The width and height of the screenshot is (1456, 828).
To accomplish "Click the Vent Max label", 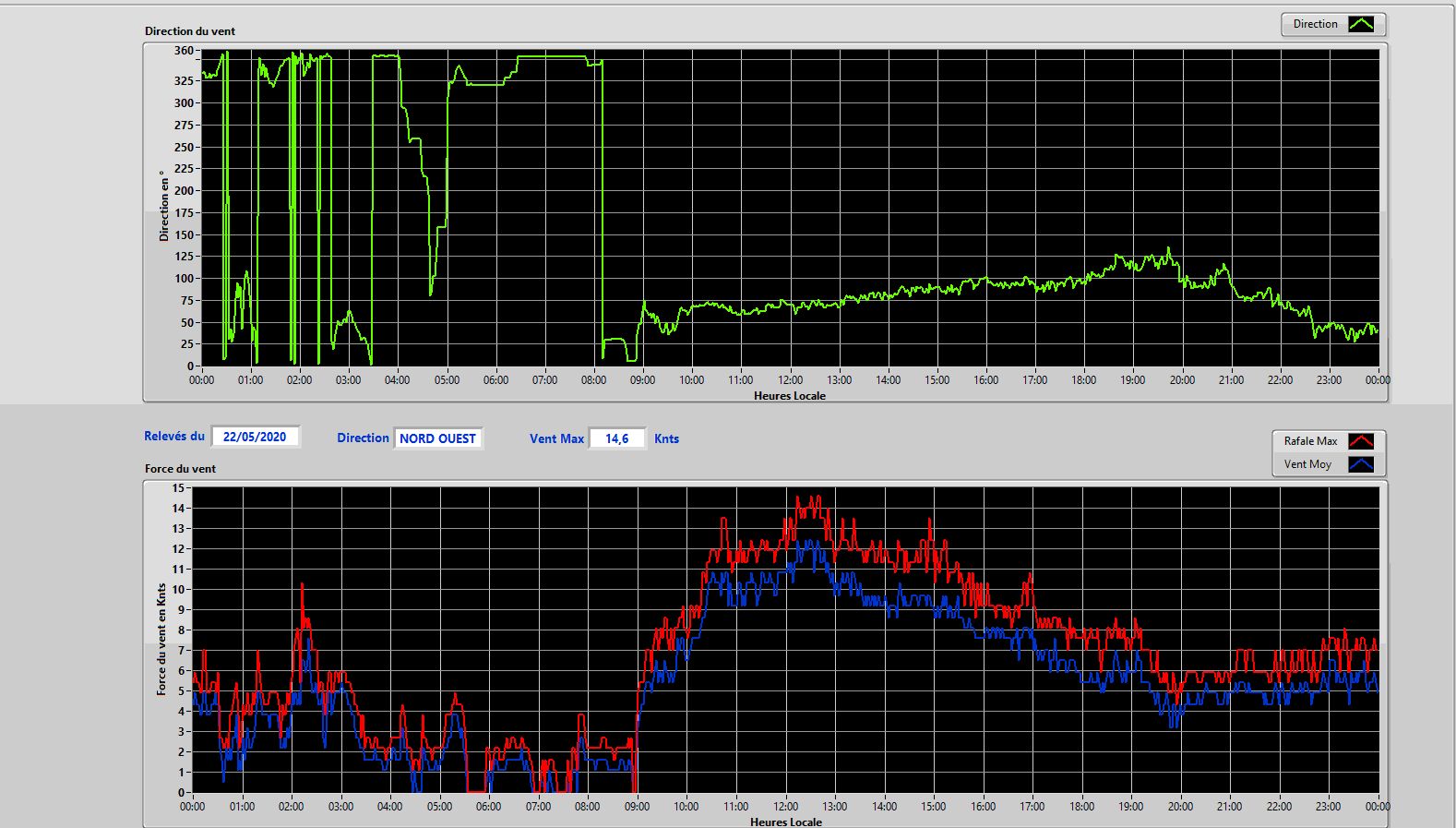I will tap(556, 438).
